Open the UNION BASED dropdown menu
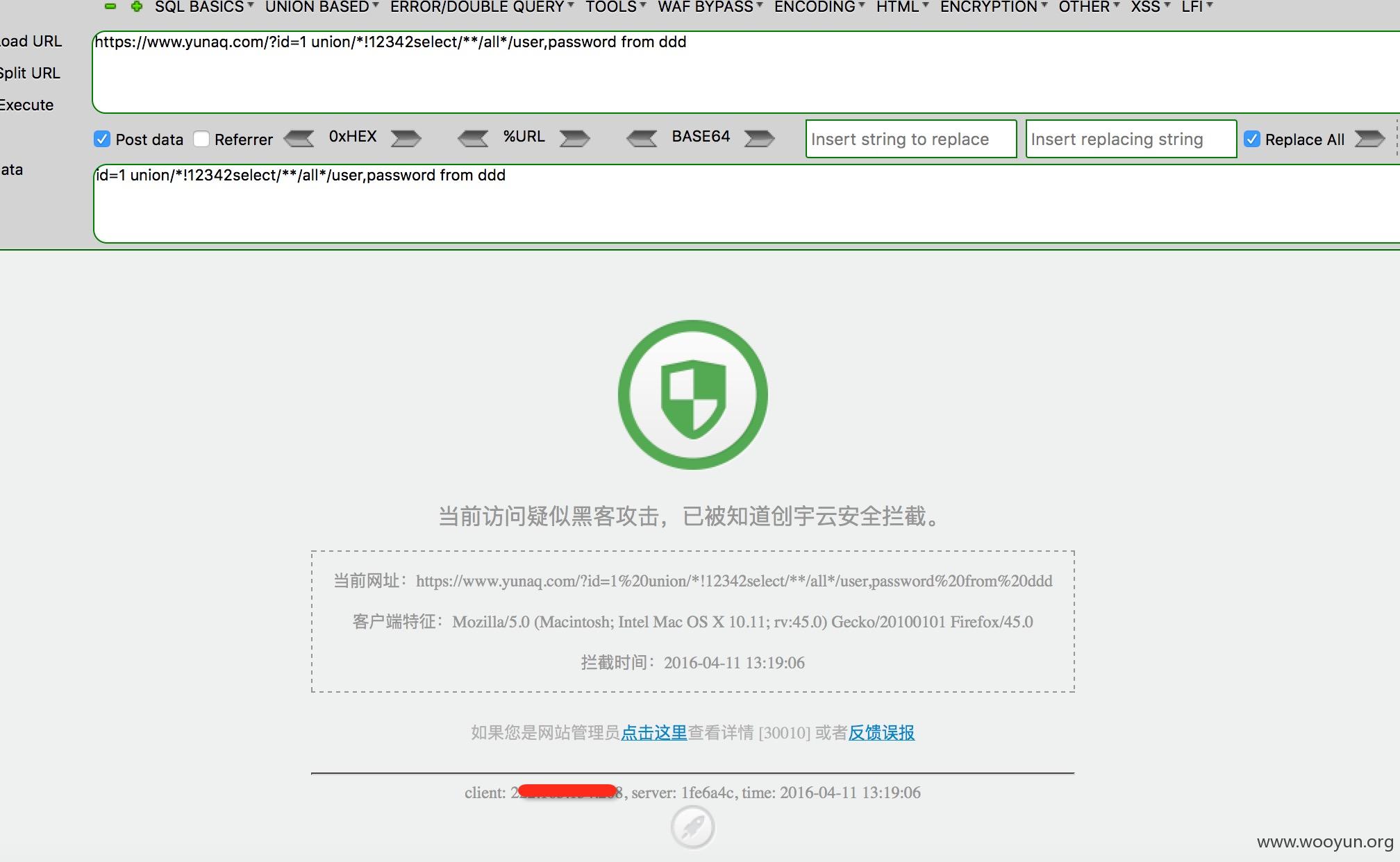Image resolution: width=1400 pixels, height=862 pixels. 322,7
